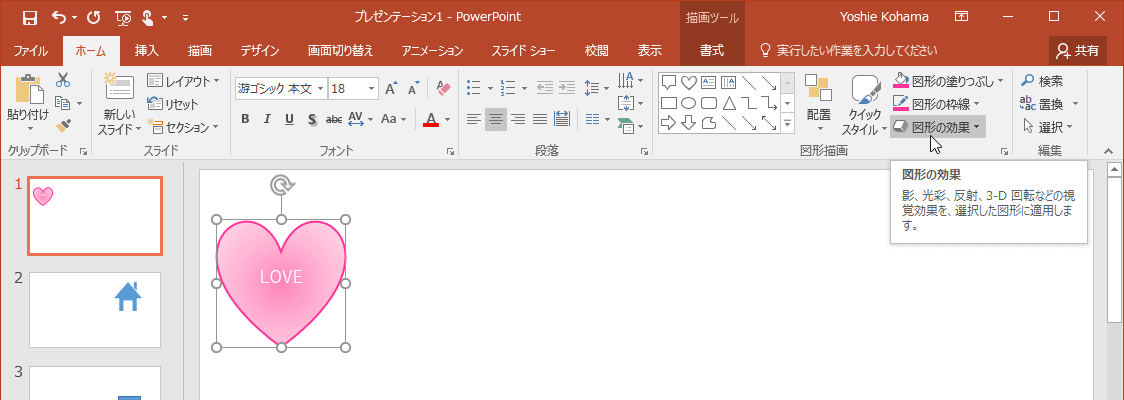Viewport: 1124px width, 400px height.
Task: Switch to the 画面切り替え transitions tab
Action: 340,51
